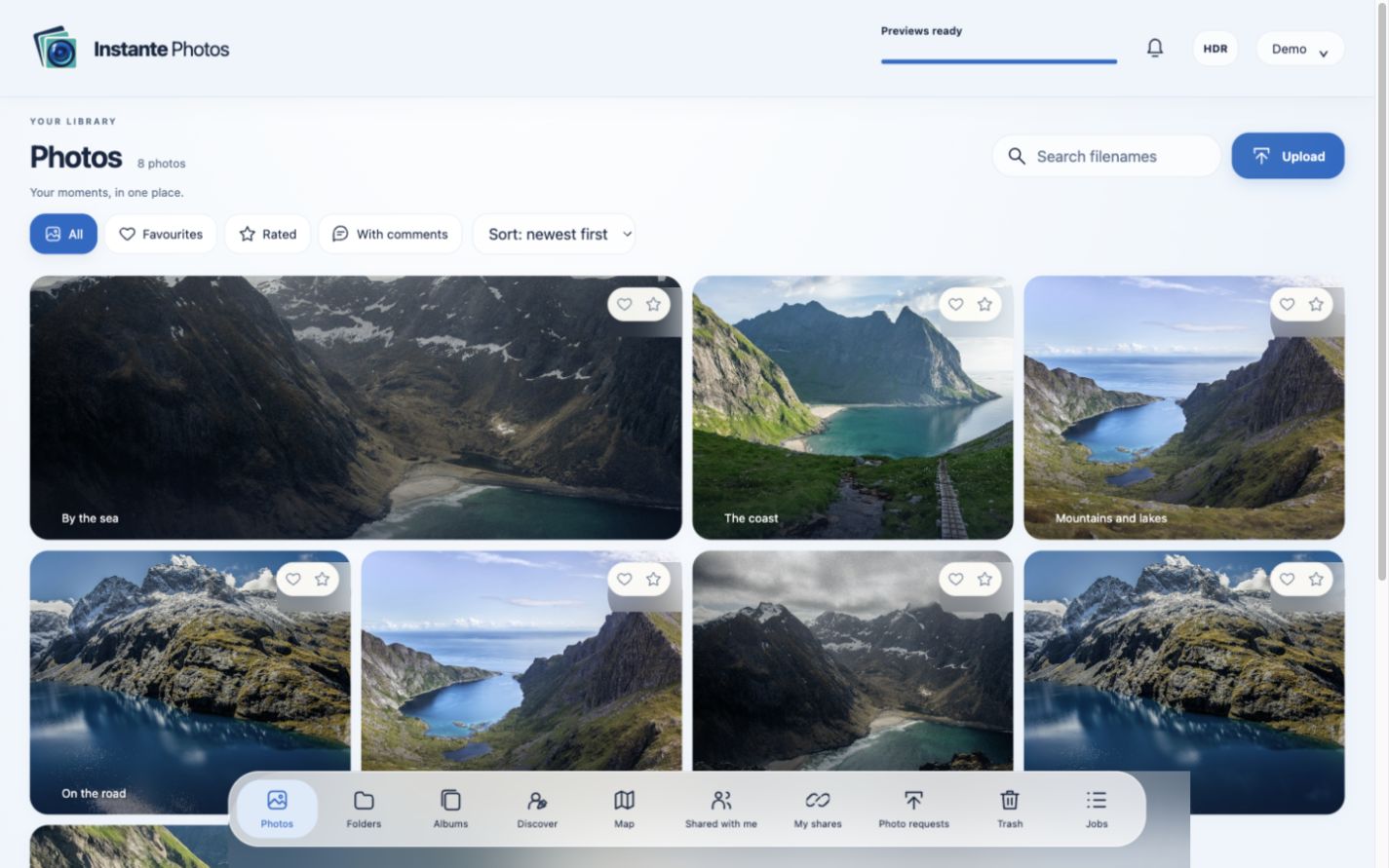Star-rate the By the sea photo
Screen dimensions: 1389x868
click(x=653, y=304)
